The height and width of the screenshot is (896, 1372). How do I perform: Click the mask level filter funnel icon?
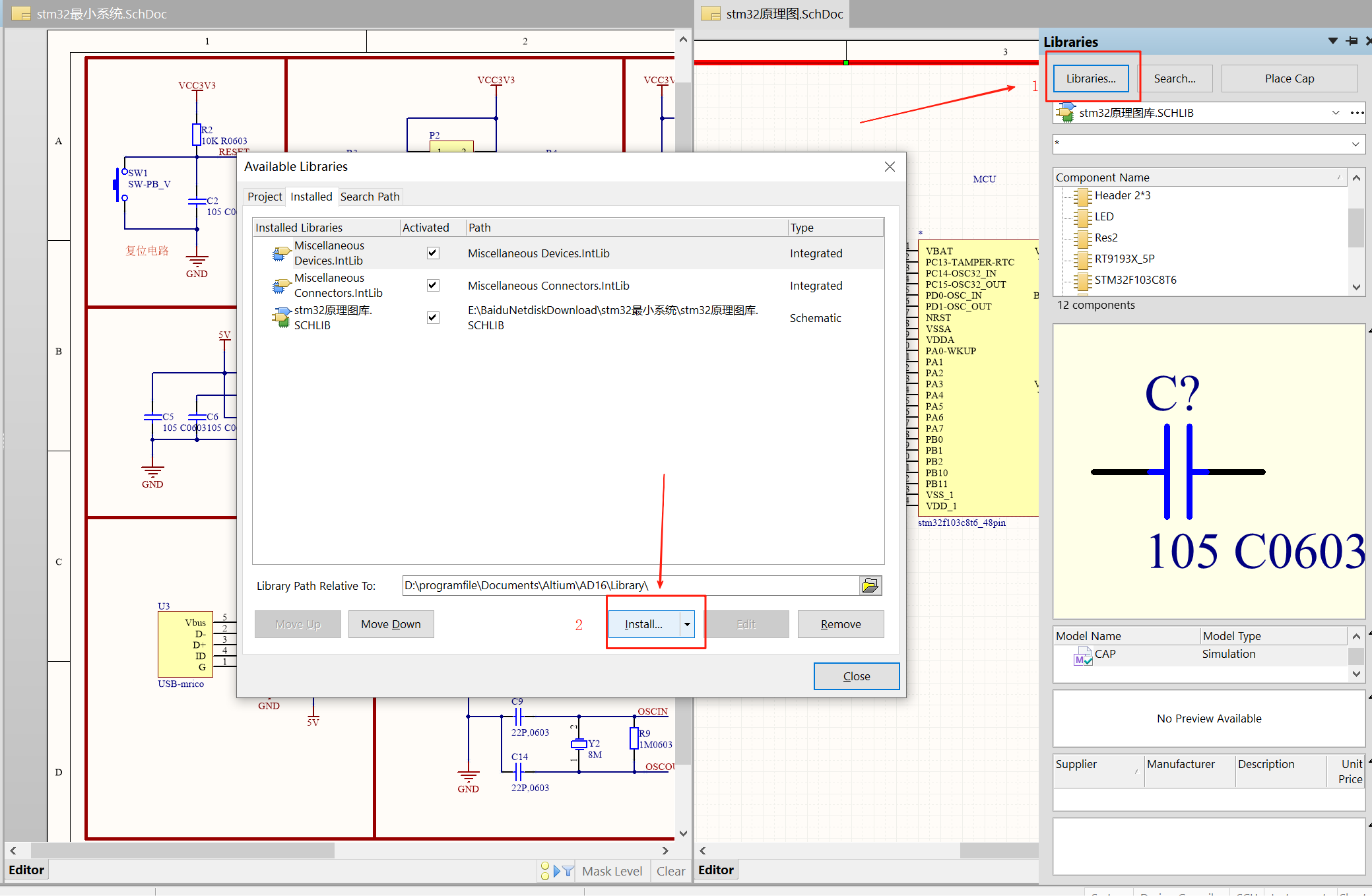[x=568, y=871]
